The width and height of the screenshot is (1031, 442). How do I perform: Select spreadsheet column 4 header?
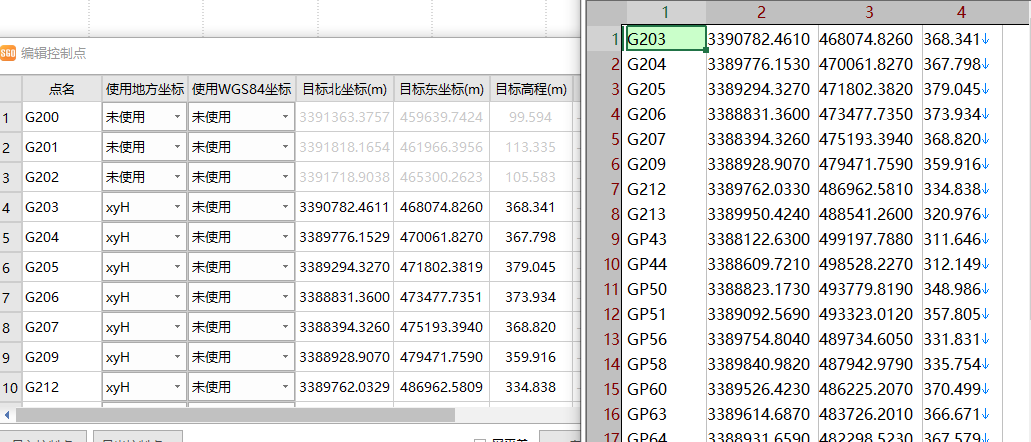[961, 12]
